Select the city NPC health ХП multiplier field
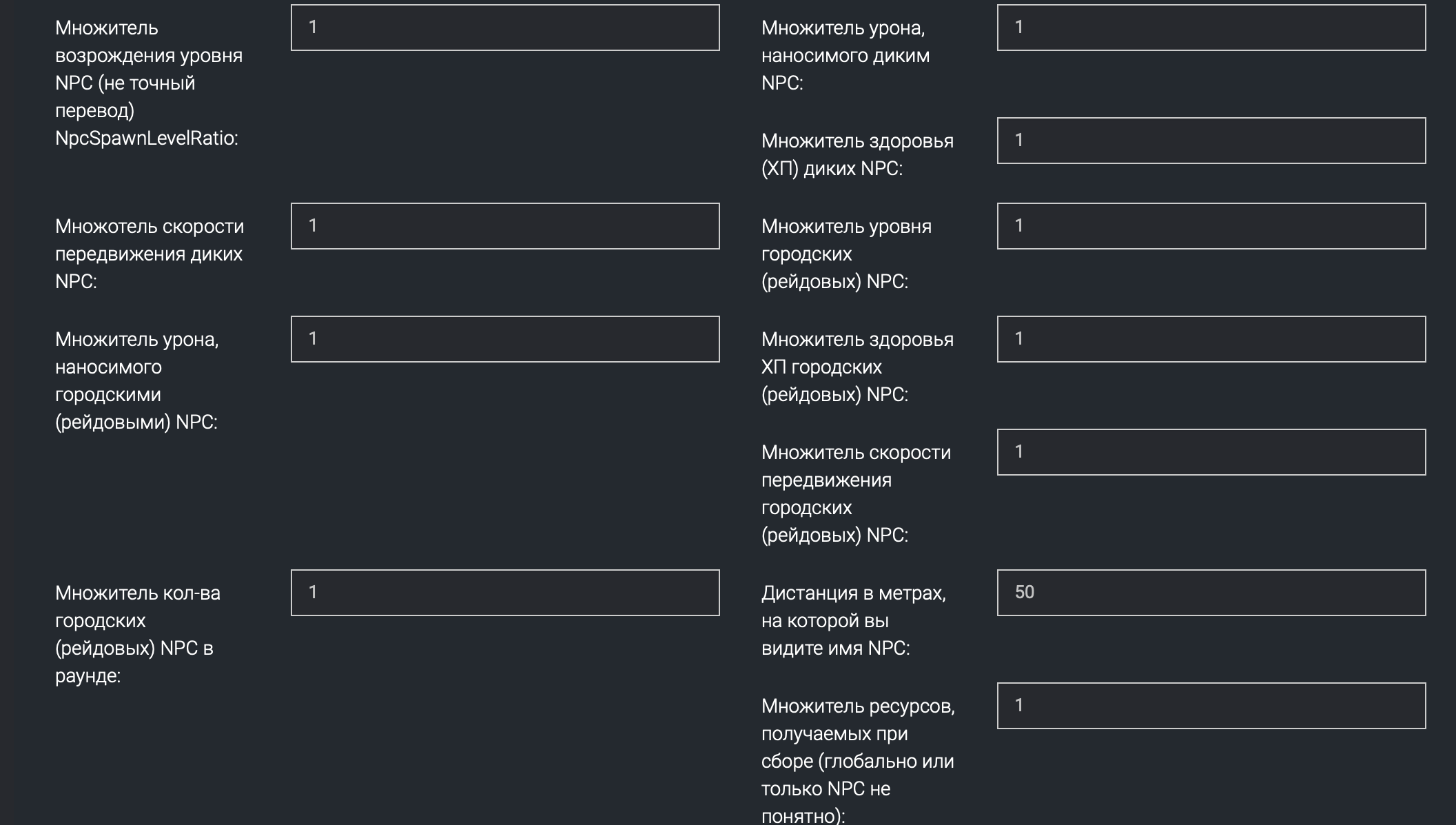1456x825 pixels. pyautogui.click(x=1211, y=339)
